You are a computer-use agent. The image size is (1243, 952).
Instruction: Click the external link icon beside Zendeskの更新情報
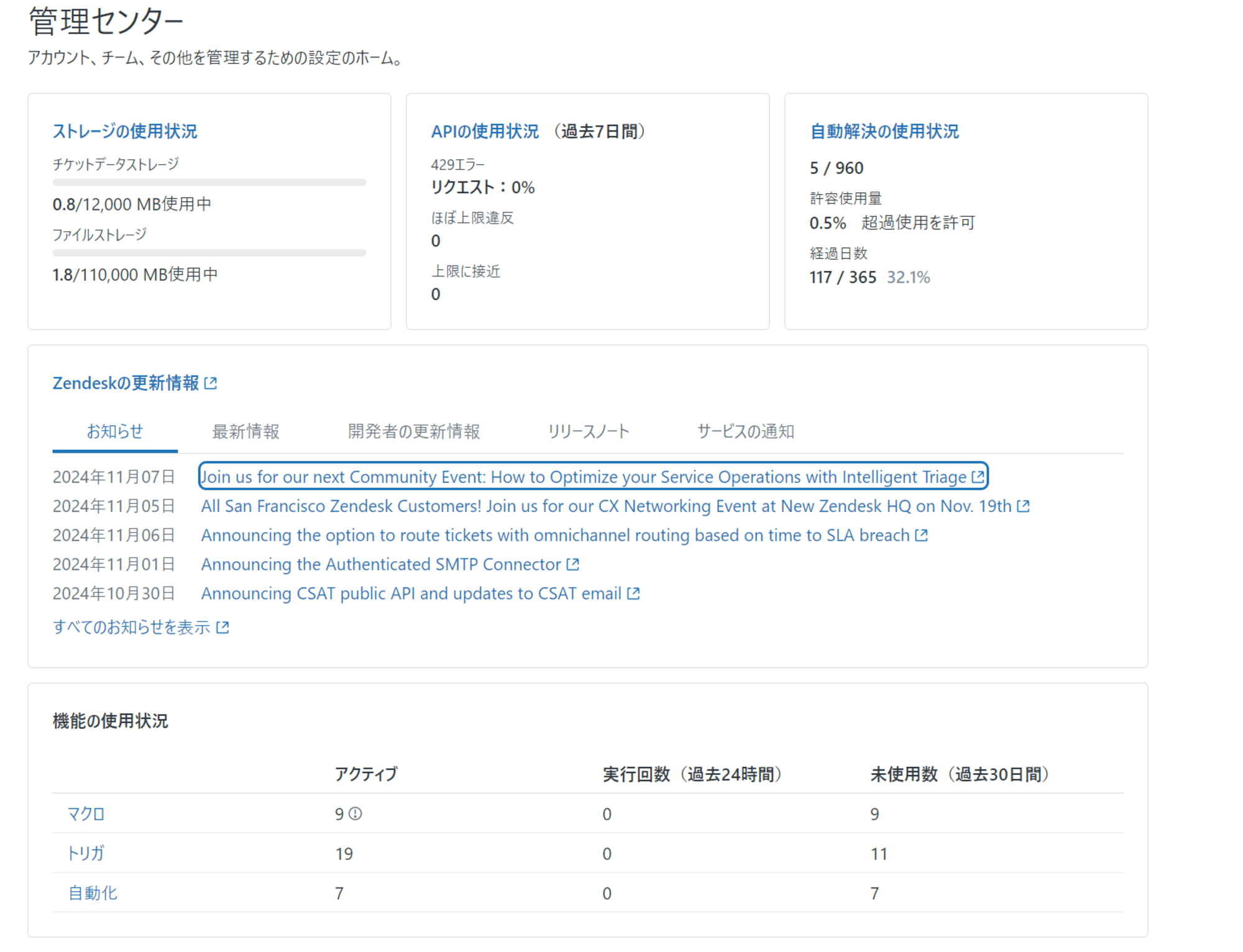coord(211,383)
